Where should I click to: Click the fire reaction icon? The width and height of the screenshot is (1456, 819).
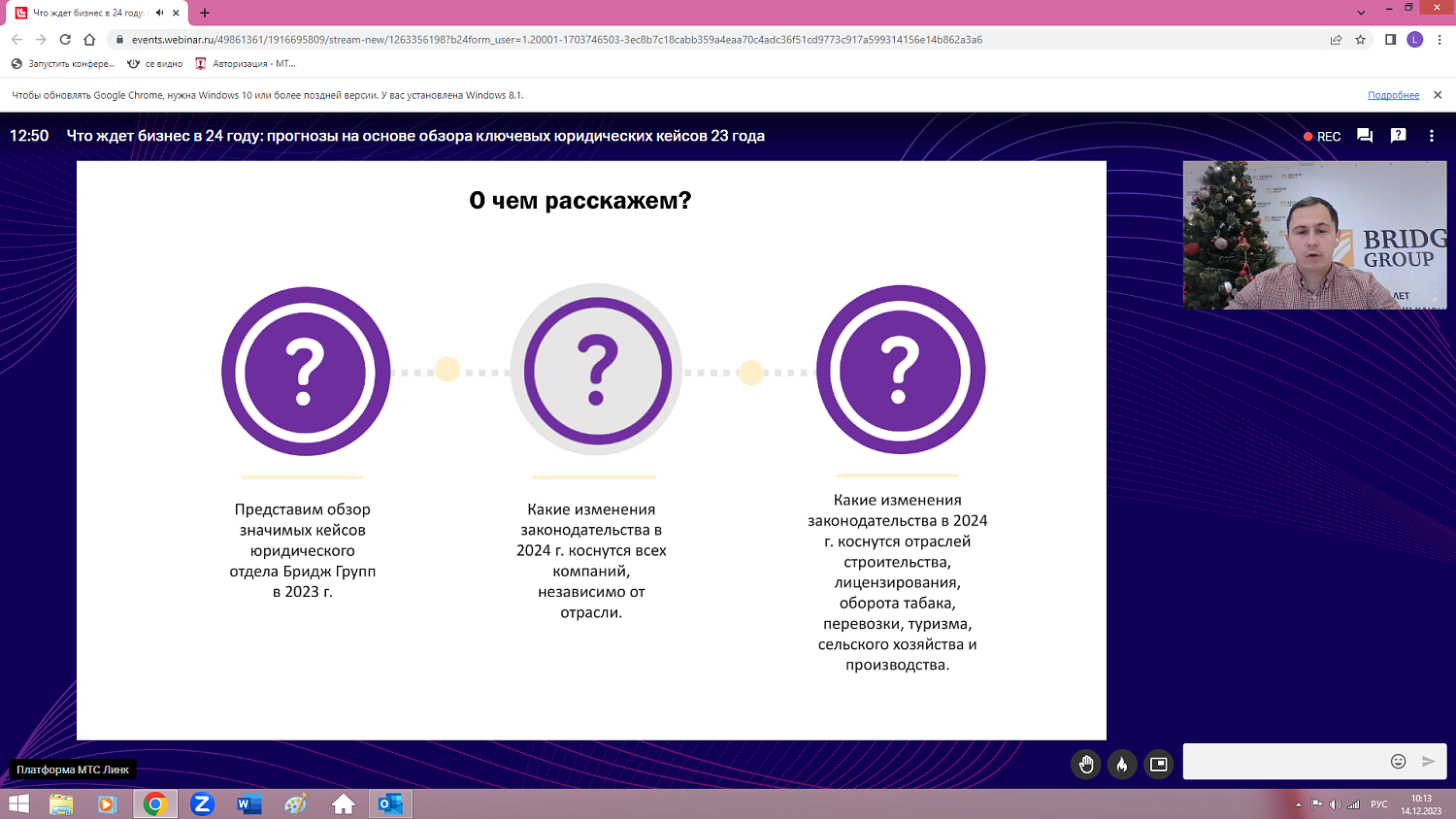(1122, 765)
